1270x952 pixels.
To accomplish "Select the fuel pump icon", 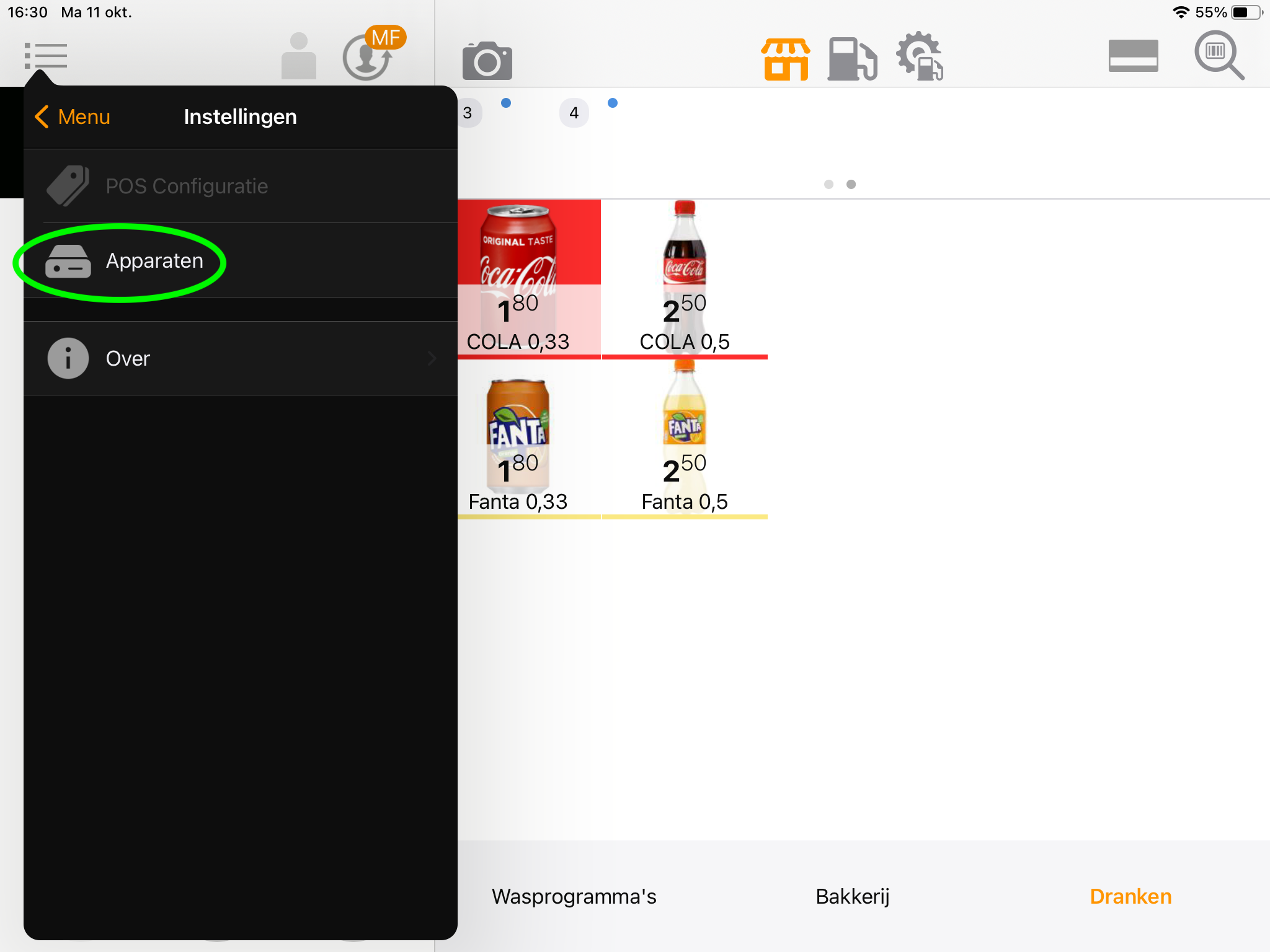I will click(x=853, y=59).
